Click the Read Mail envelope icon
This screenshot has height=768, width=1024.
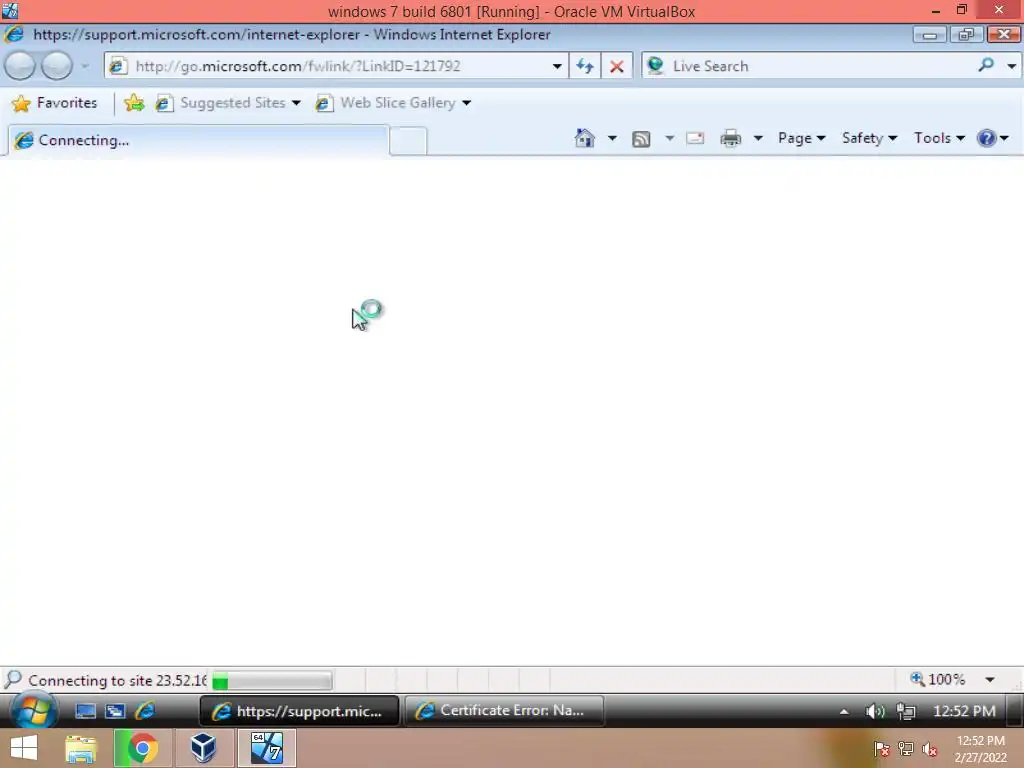(x=695, y=138)
